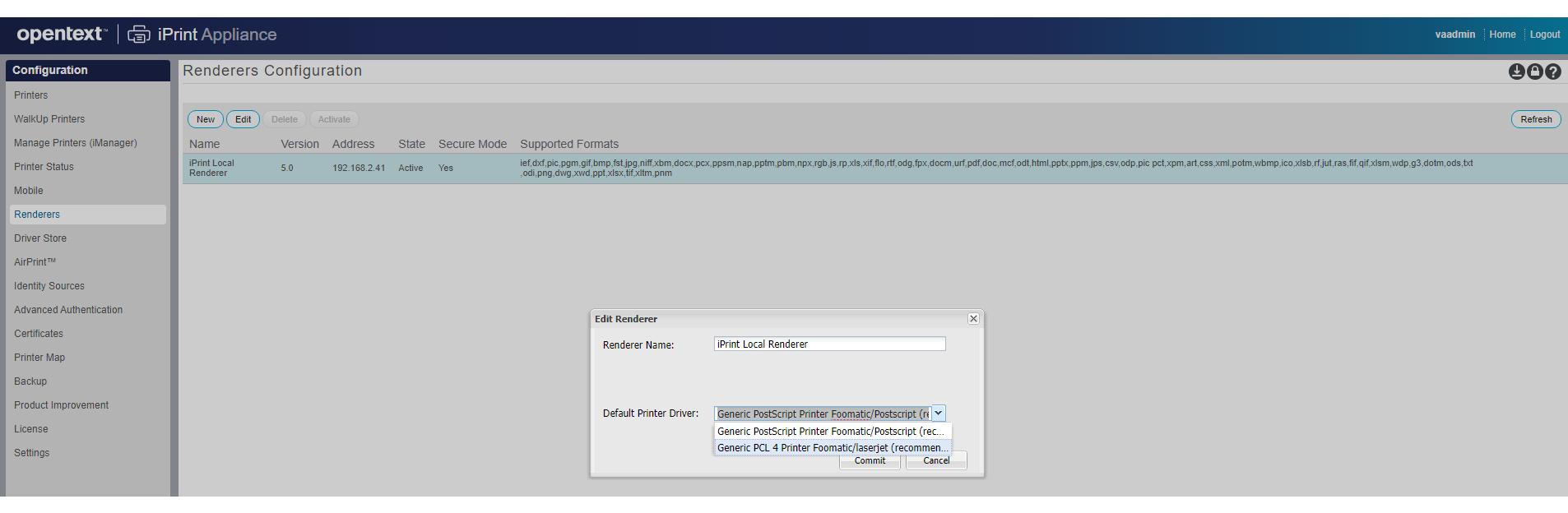Choose Generic PCL 4 Printer Foomatic/laserjet option
Screen dimensions: 1568x513
tap(832, 448)
